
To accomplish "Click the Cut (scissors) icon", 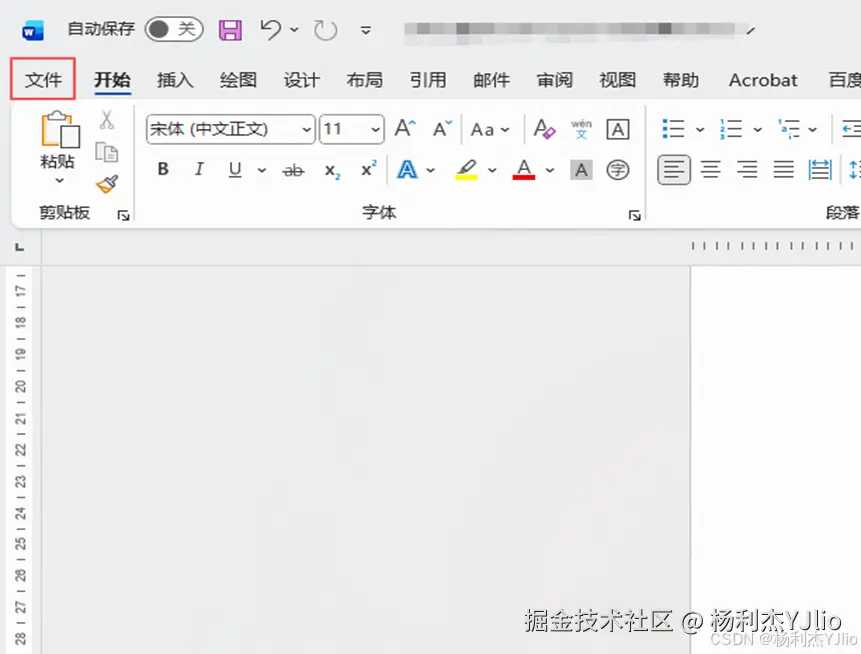I will (109, 118).
